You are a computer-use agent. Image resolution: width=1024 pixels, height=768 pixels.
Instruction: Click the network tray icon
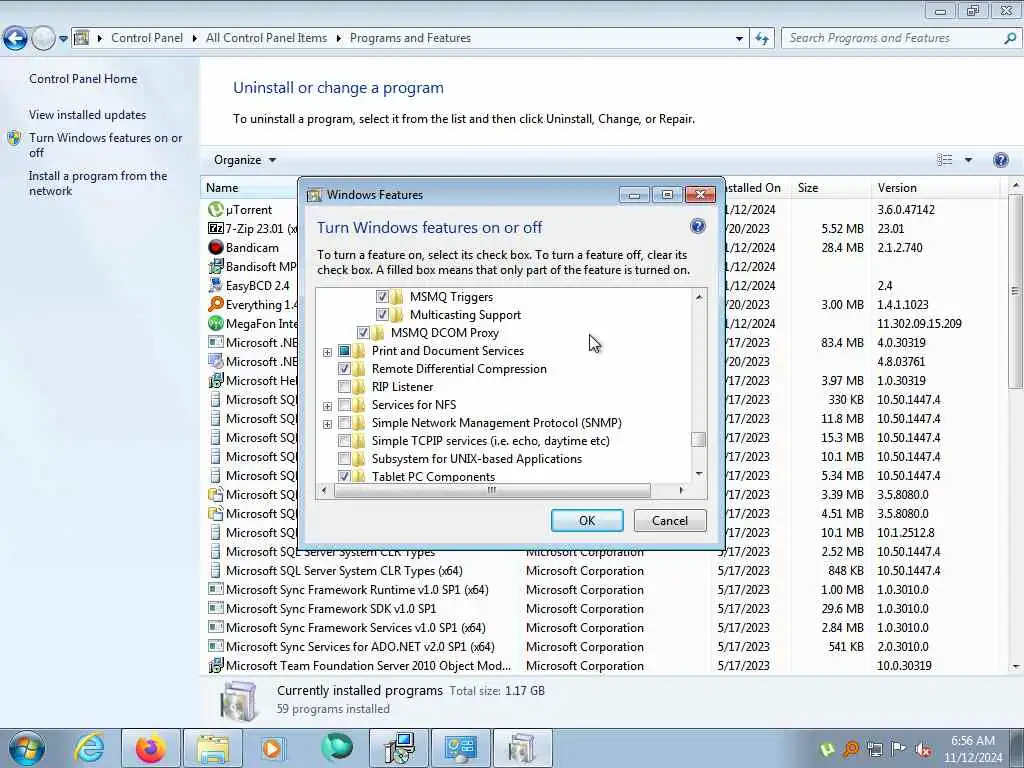pos(875,750)
